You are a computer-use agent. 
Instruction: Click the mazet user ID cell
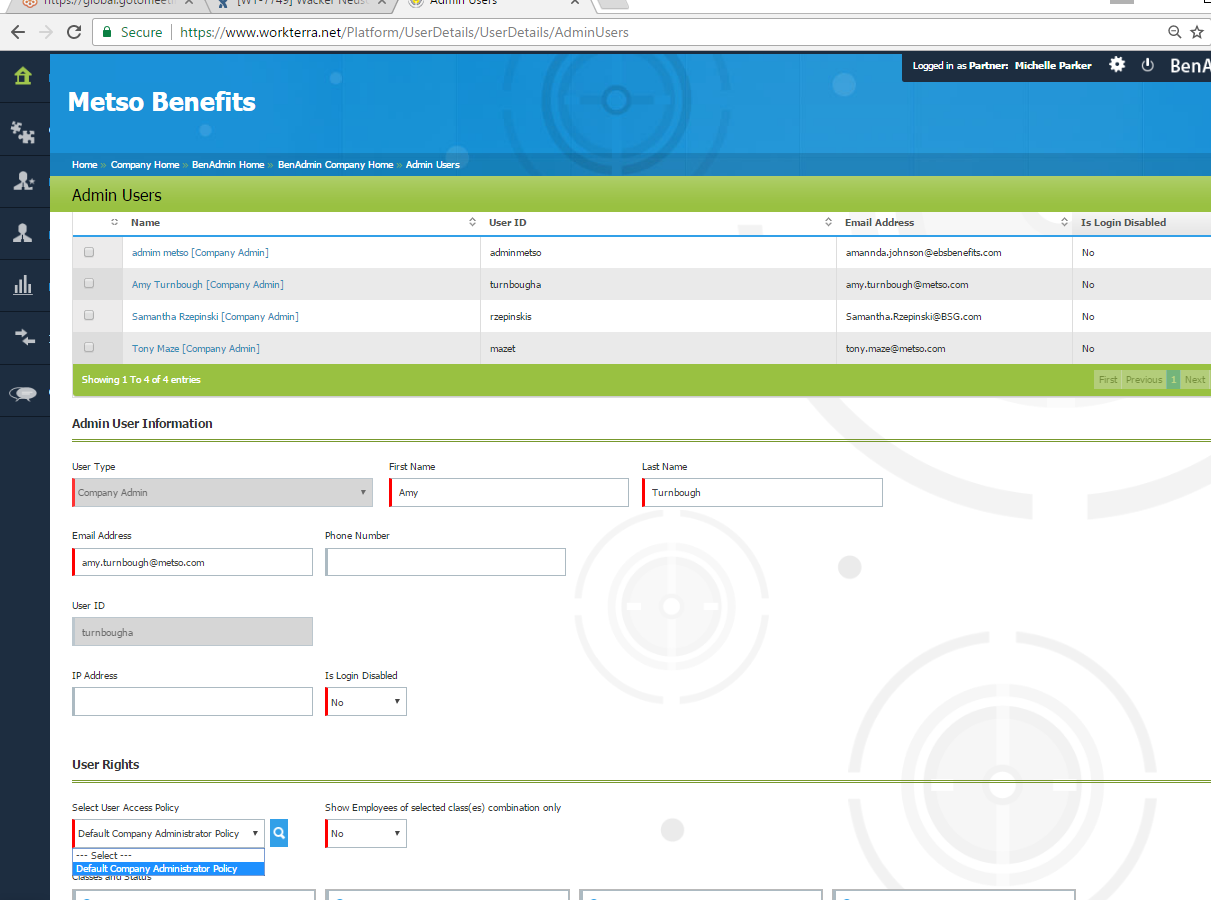click(x=503, y=349)
